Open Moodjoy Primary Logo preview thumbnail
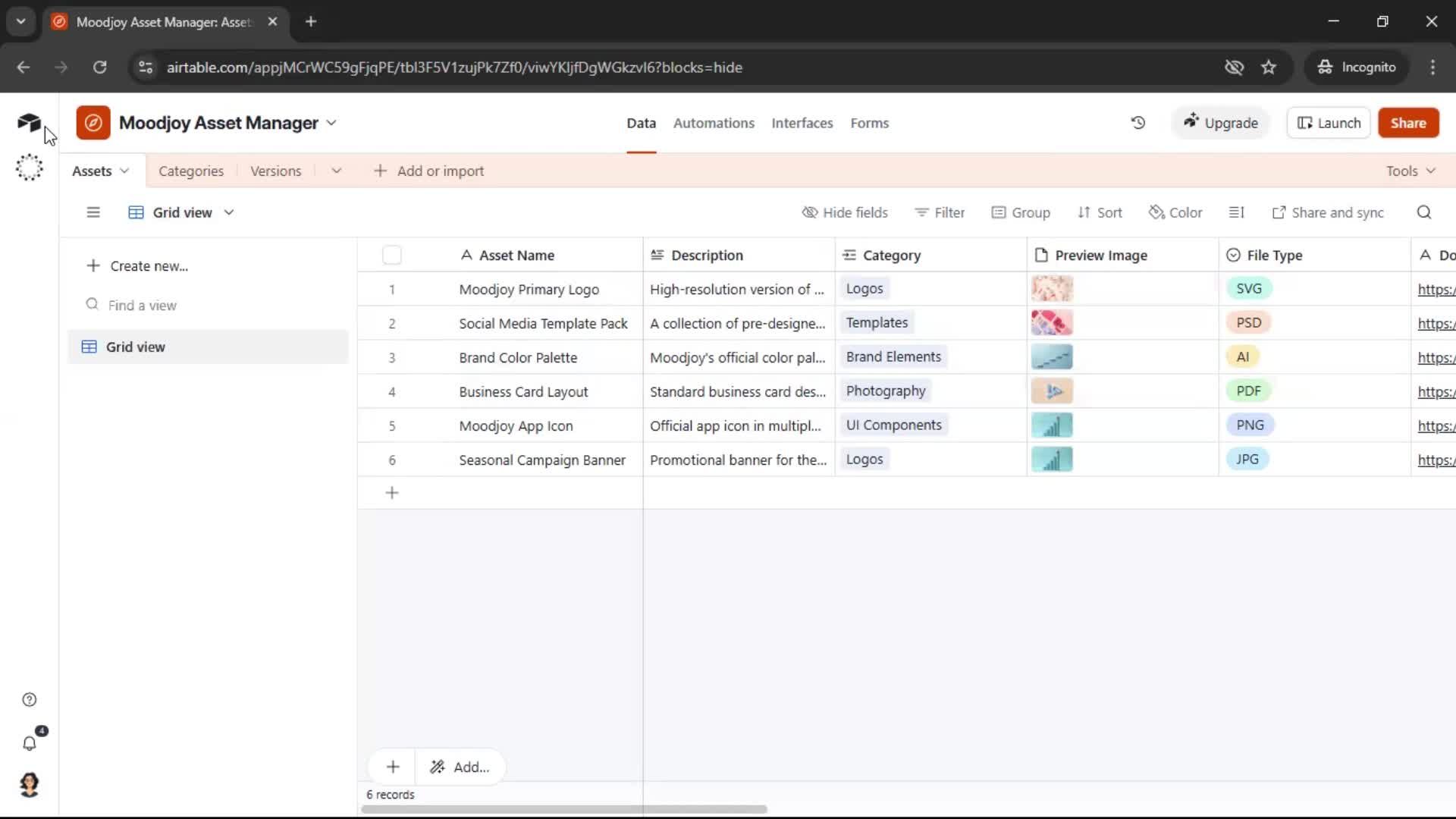Image resolution: width=1456 pixels, height=819 pixels. click(1052, 288)
